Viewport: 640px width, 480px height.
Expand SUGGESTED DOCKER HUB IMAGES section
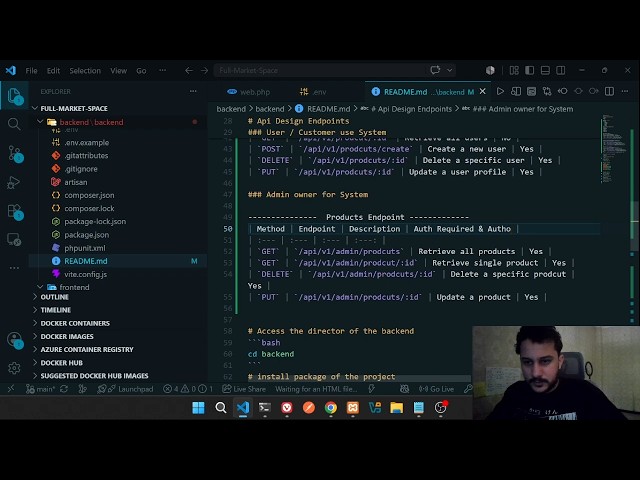[94, 376]
